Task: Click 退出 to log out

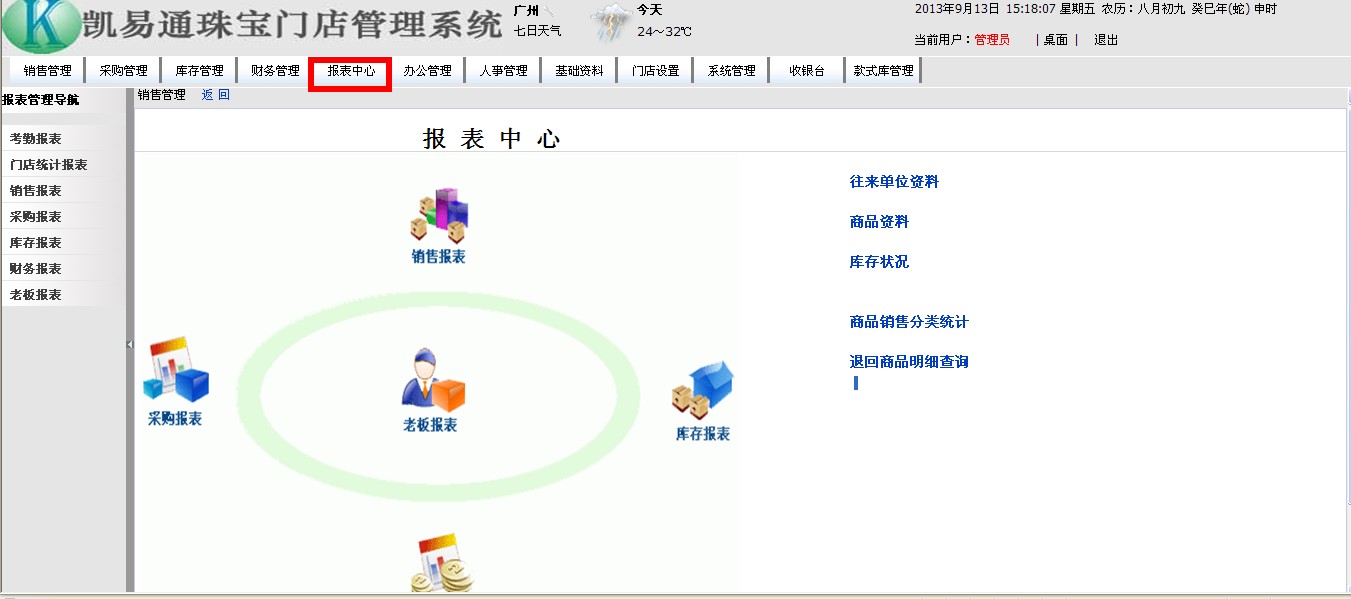Action: 1106,40
